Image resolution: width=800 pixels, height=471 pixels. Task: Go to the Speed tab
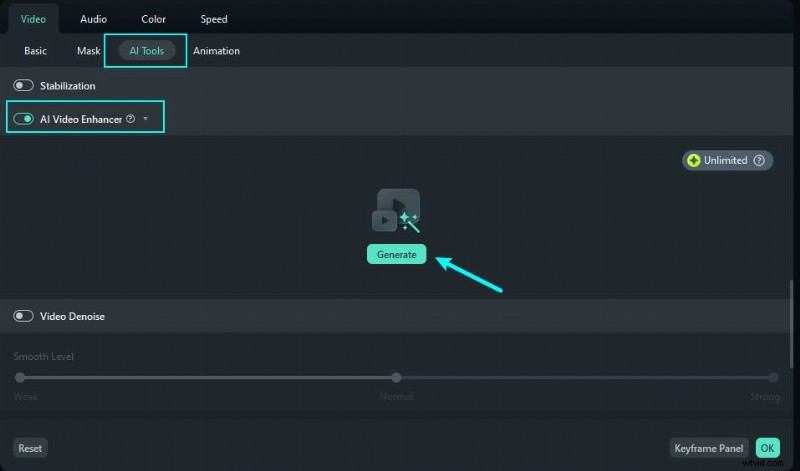pyautogui.click(x=213, y=19)
